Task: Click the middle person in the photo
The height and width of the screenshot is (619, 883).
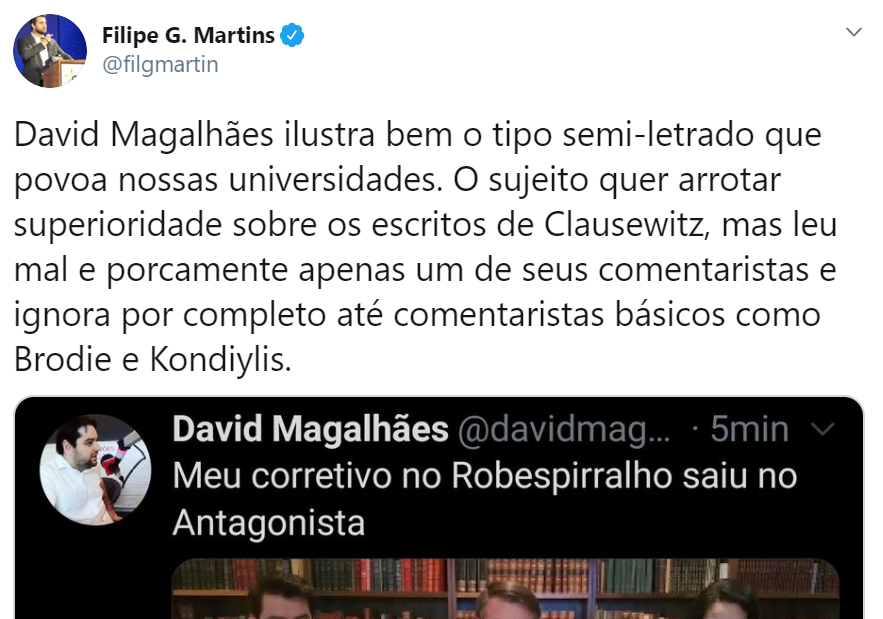Action: 507,600
